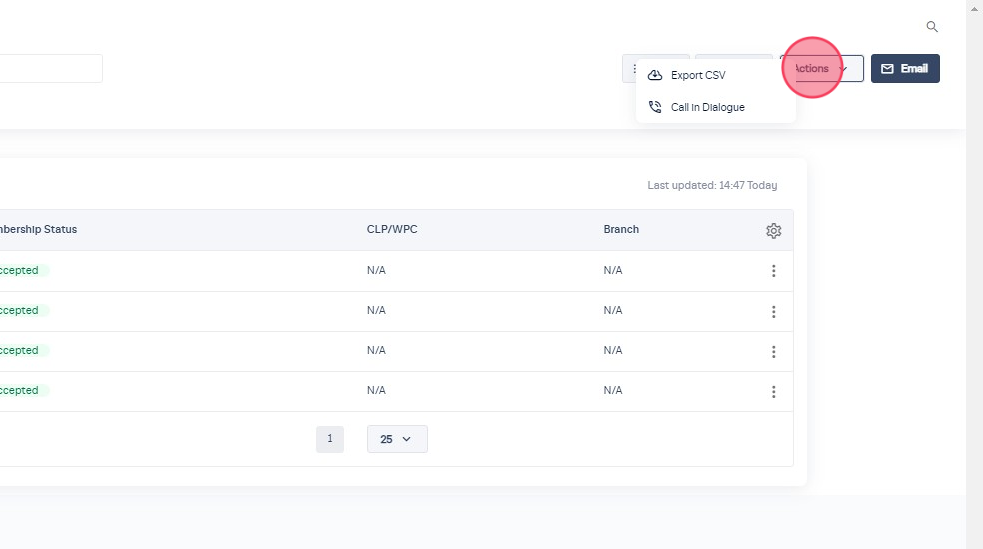Expand the 25 rows-per-page dropdown

[x=397, y=439]
